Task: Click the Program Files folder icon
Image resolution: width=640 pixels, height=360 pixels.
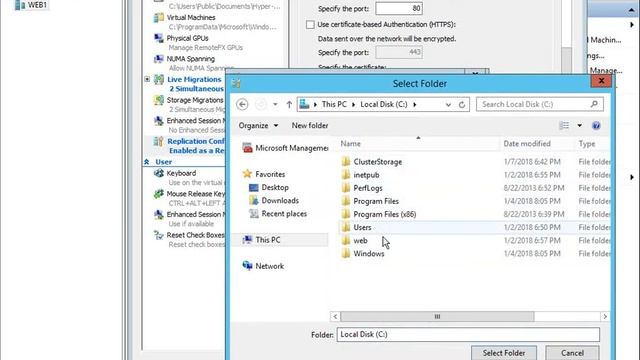Action: click(346, 201)
